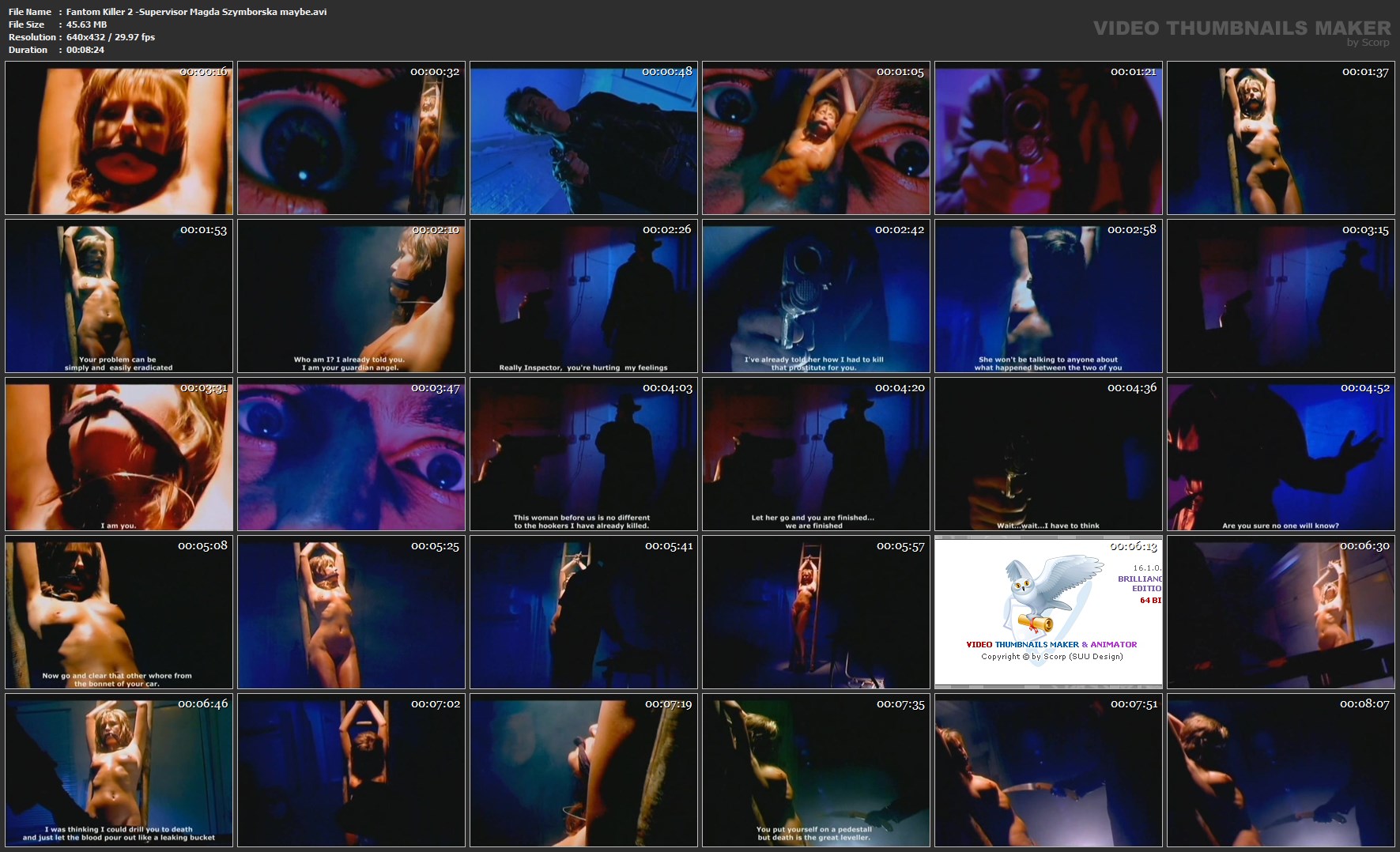Select the thumbnail timestamped 00:04:20
This screenshot has height=852, width=1400.
pos(817,454)
